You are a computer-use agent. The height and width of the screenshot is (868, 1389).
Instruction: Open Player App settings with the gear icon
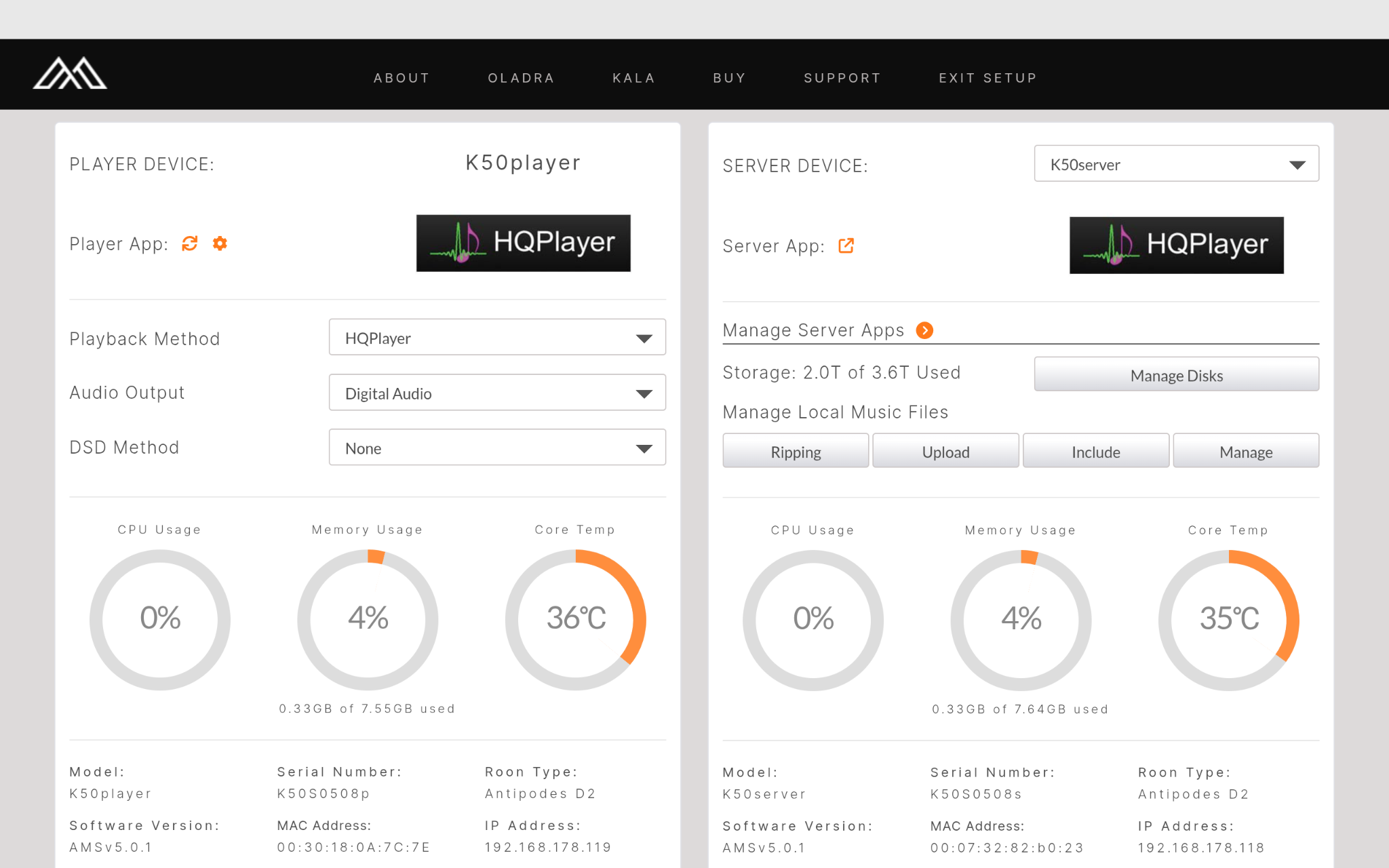[220, 243]
